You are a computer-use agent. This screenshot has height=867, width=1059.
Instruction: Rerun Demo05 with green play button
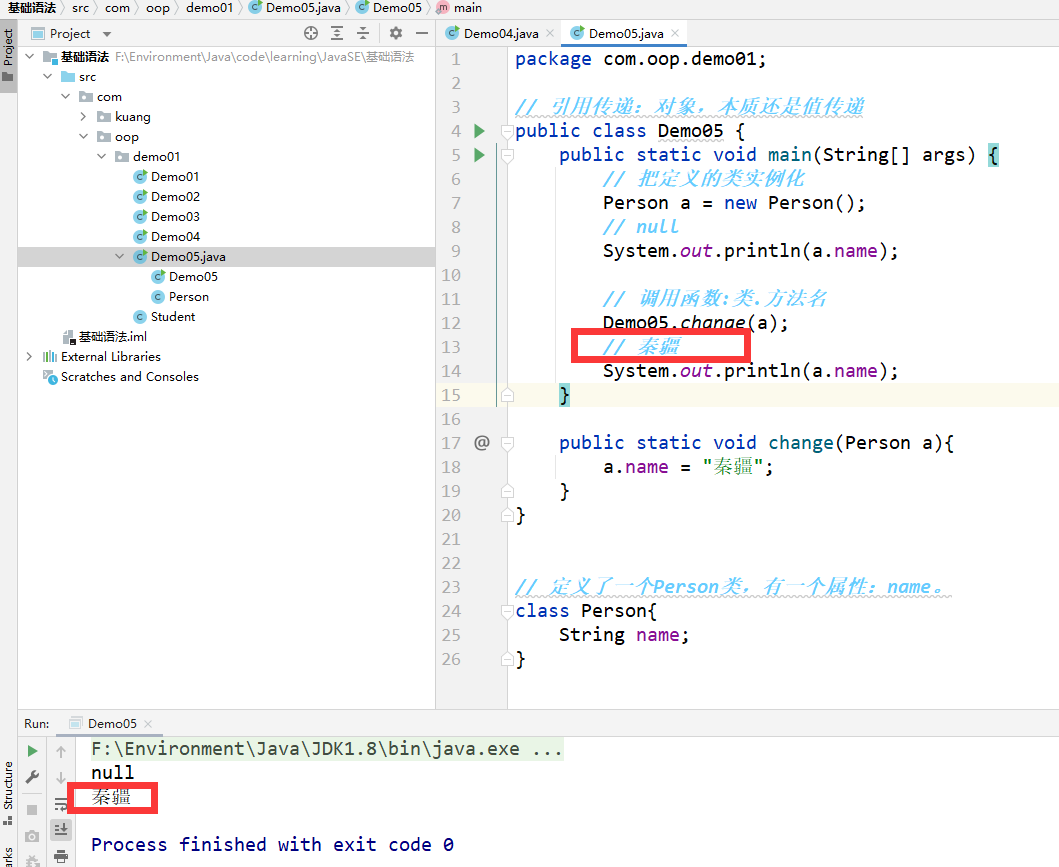[32, 751]
